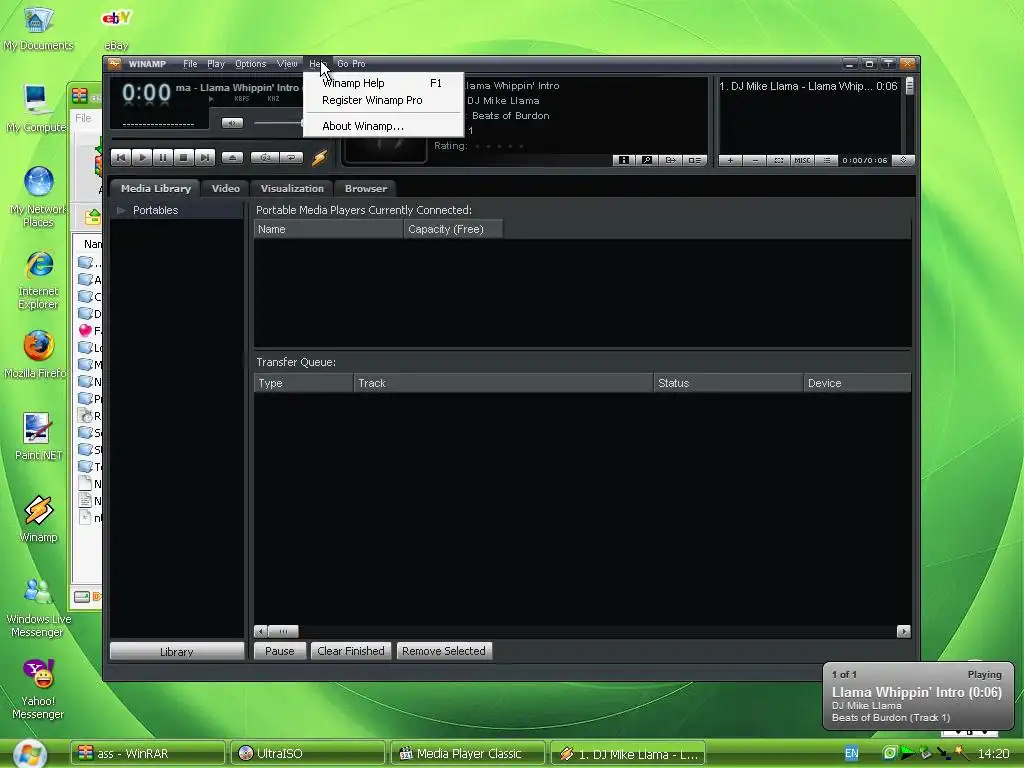Switch to Media Player Classic taskbar button
The image size is (1024, 768).
[468, 753]
